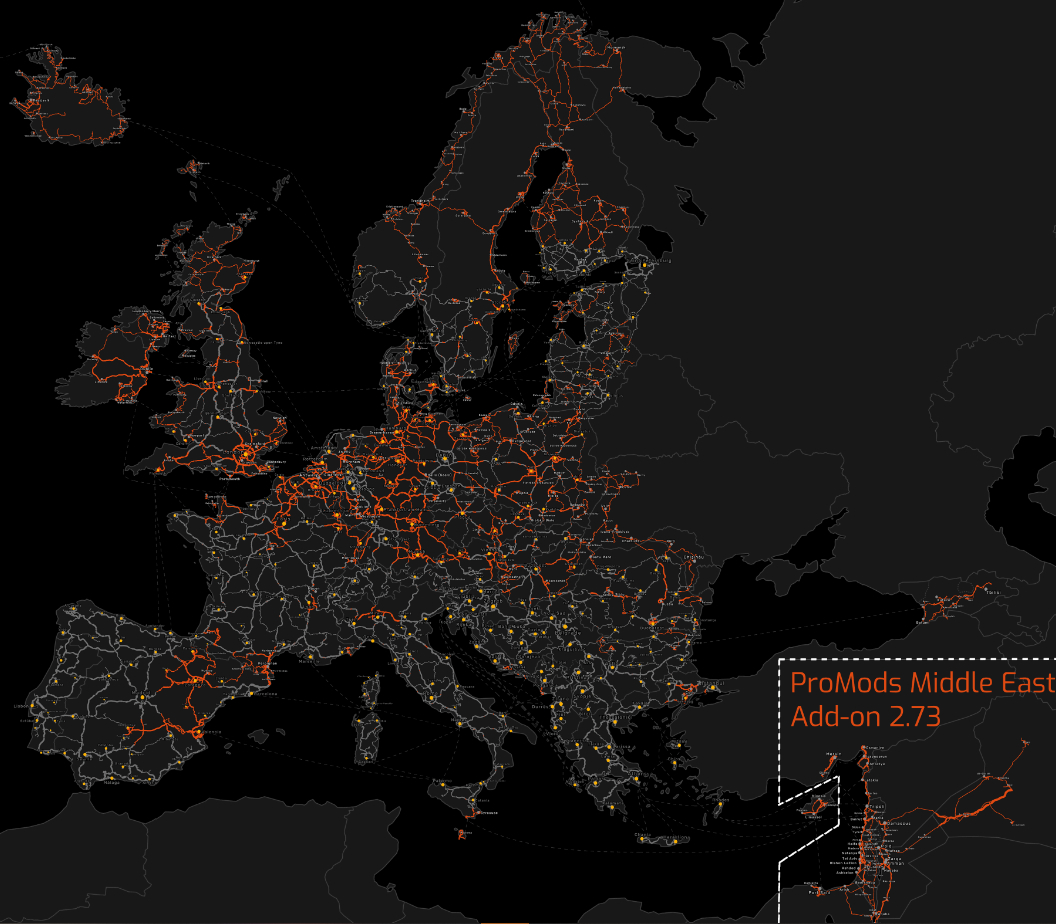Click the Port Said city marker

pyautogui.click(x=822, y=889)
